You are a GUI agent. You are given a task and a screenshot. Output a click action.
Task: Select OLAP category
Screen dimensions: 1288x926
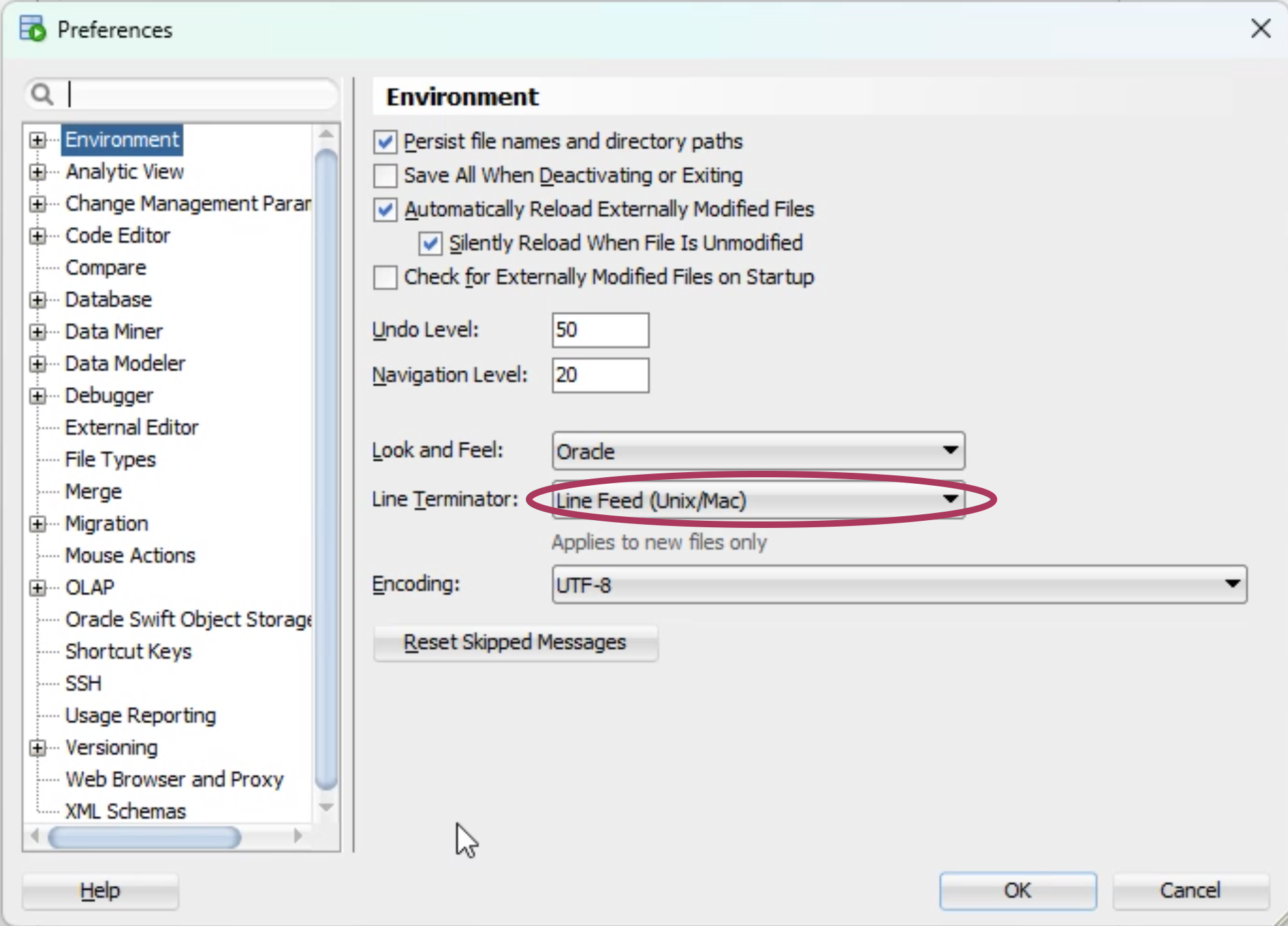coord(90,588)
